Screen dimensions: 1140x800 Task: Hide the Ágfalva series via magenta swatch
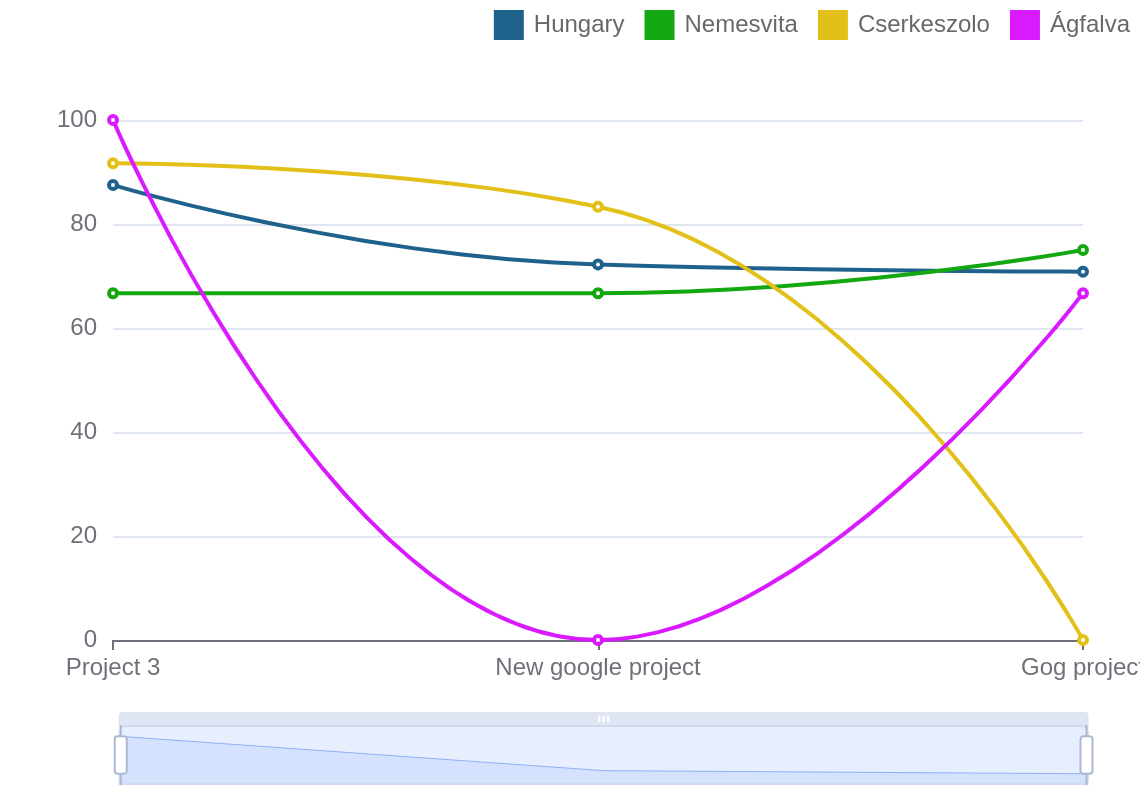[1024, 25]
